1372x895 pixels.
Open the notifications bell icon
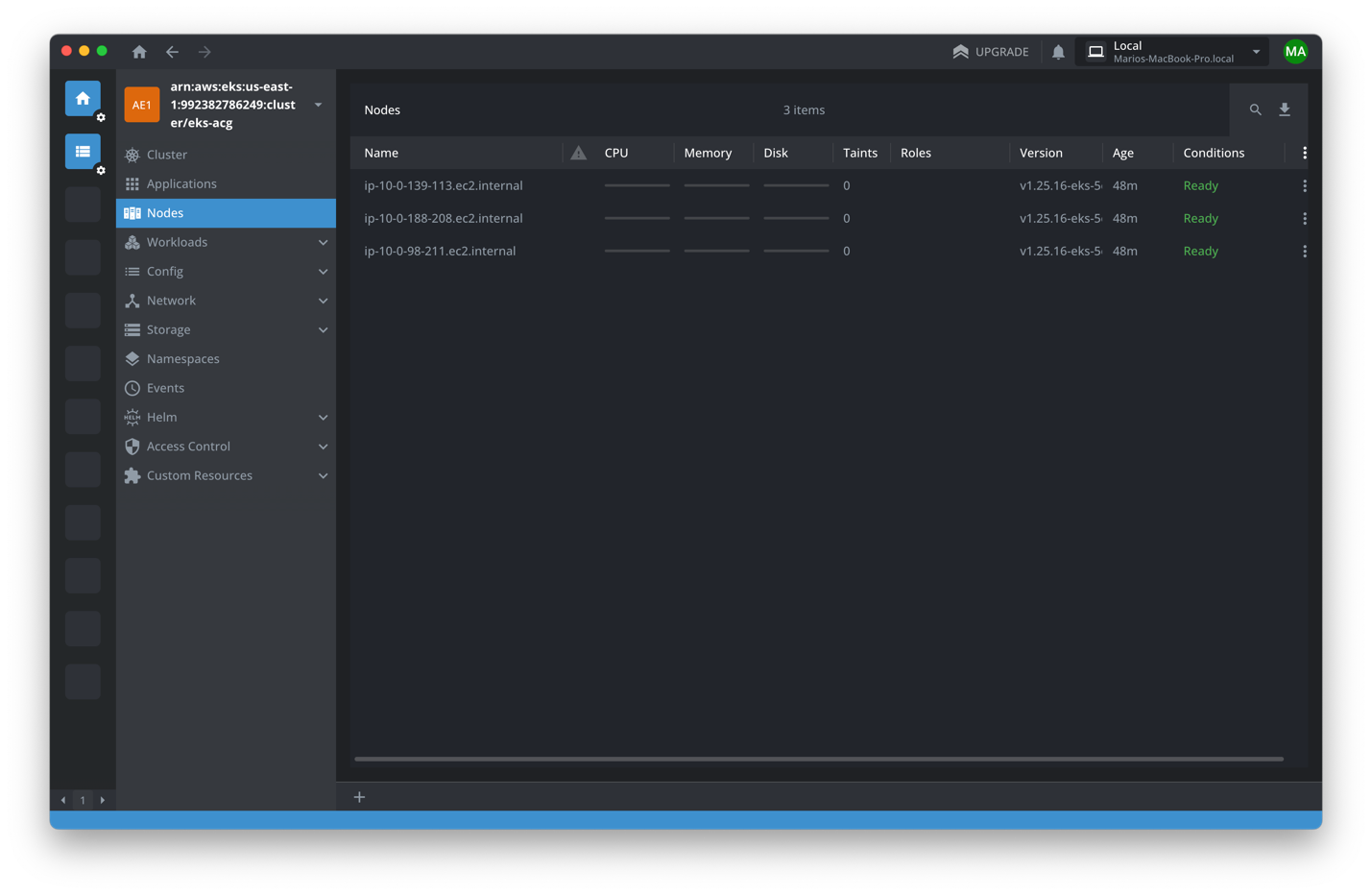point(1058,52)
